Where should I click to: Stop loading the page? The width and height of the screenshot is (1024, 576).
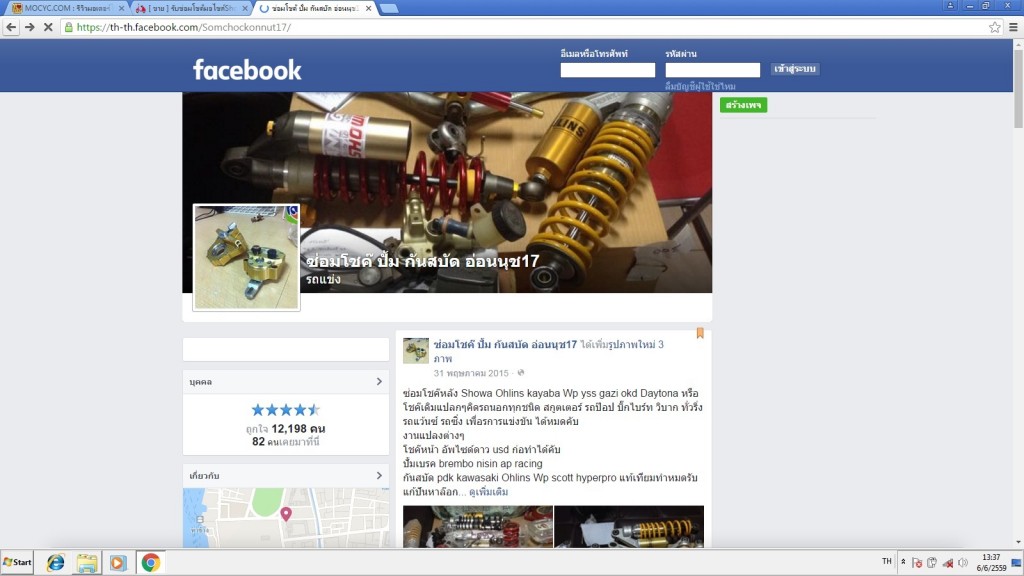coord(48,27)
